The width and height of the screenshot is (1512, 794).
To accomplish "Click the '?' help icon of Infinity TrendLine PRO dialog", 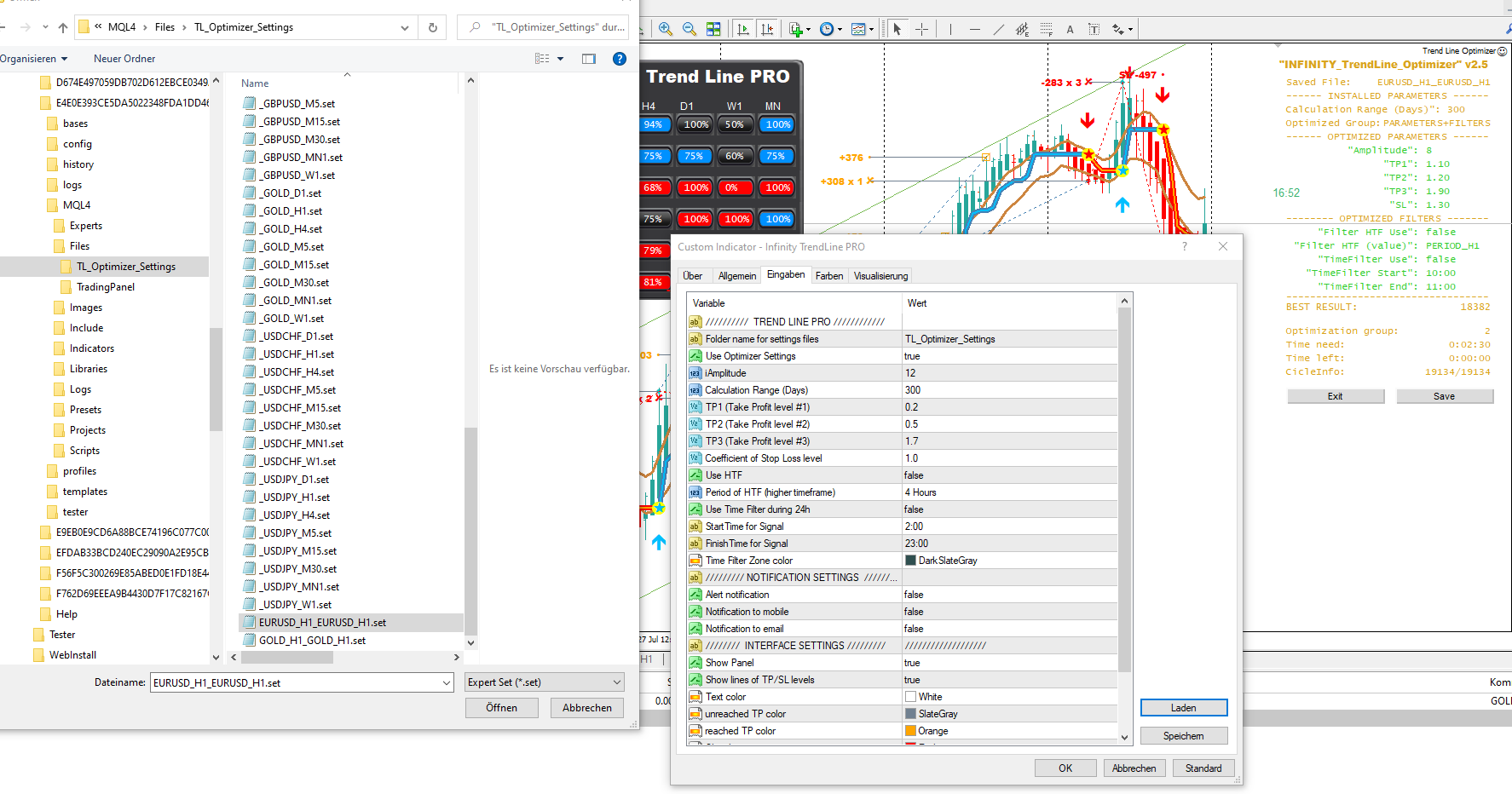I will tap(1184, 246).
